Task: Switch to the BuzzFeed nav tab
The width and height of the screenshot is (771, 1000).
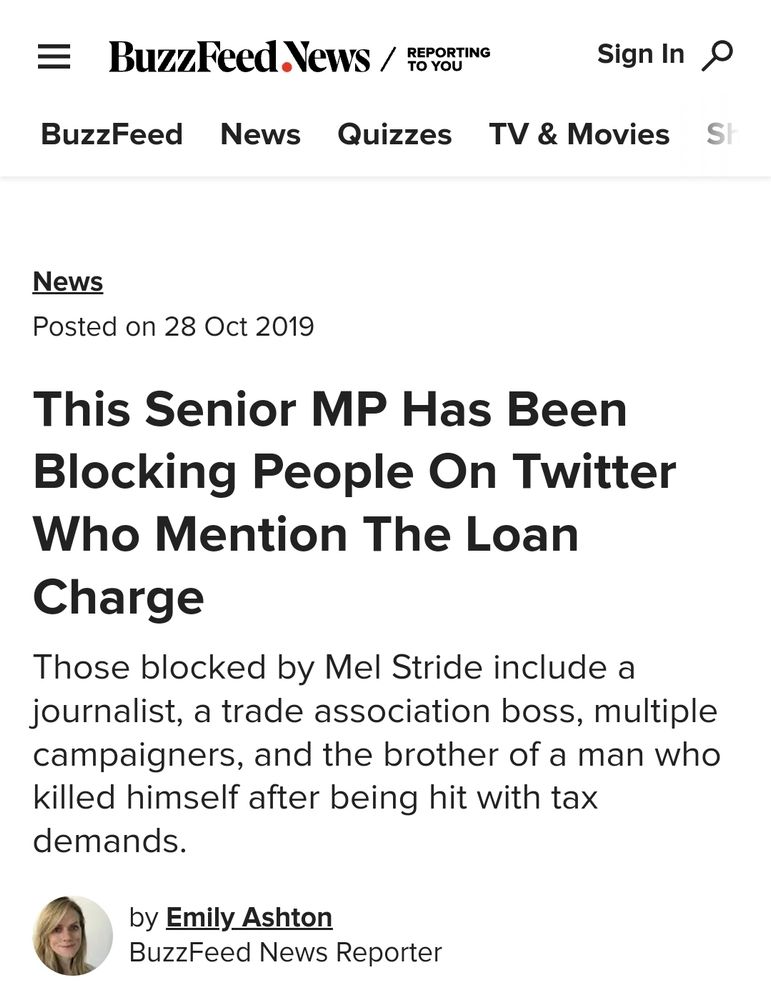Action: pos(112,134)
